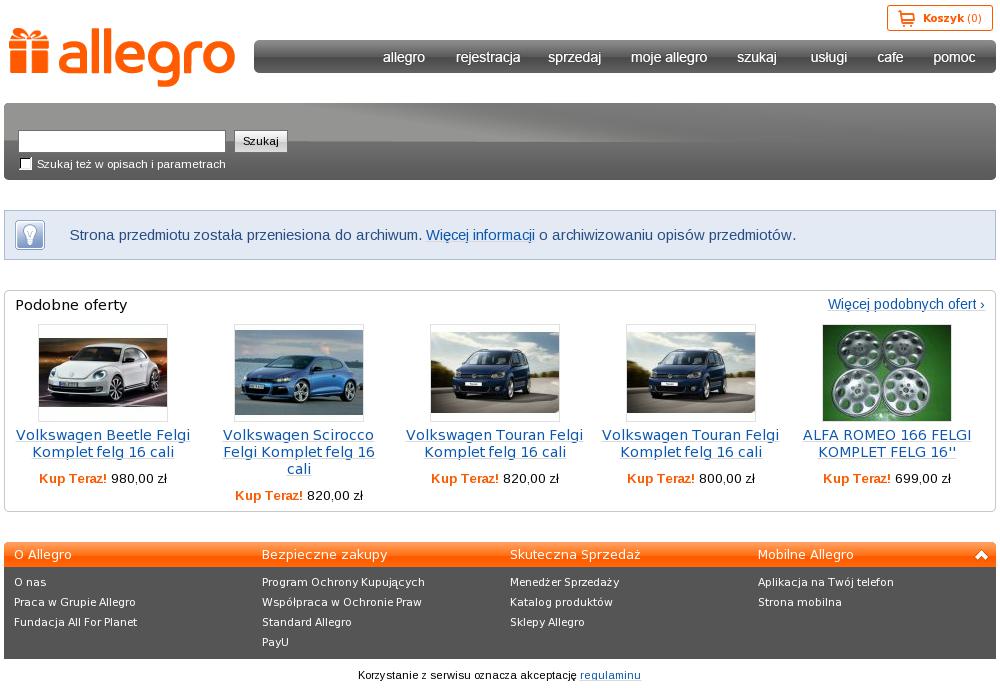Open Aplikacja na Twój telefon link
Screen dimensions: 1000x695
[x=826, y=582]
